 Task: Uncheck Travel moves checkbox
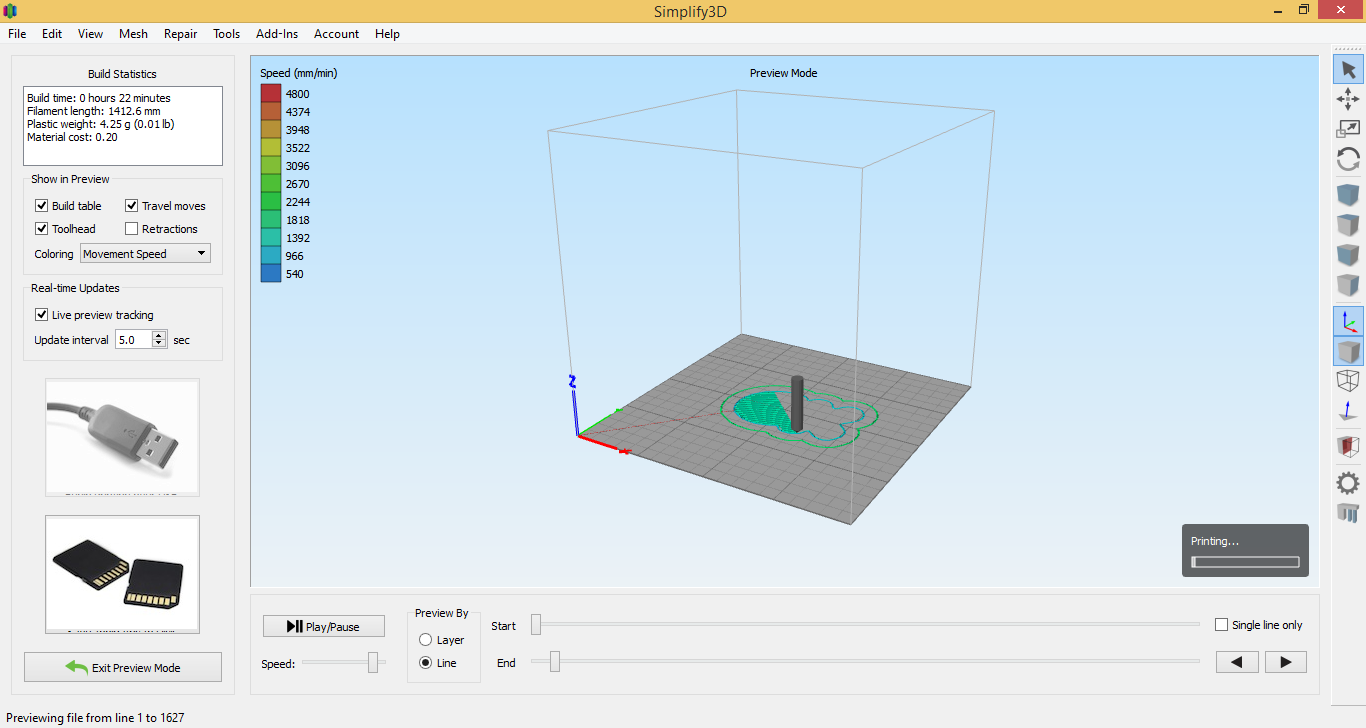pyautogui.click(x=132, y=206)
